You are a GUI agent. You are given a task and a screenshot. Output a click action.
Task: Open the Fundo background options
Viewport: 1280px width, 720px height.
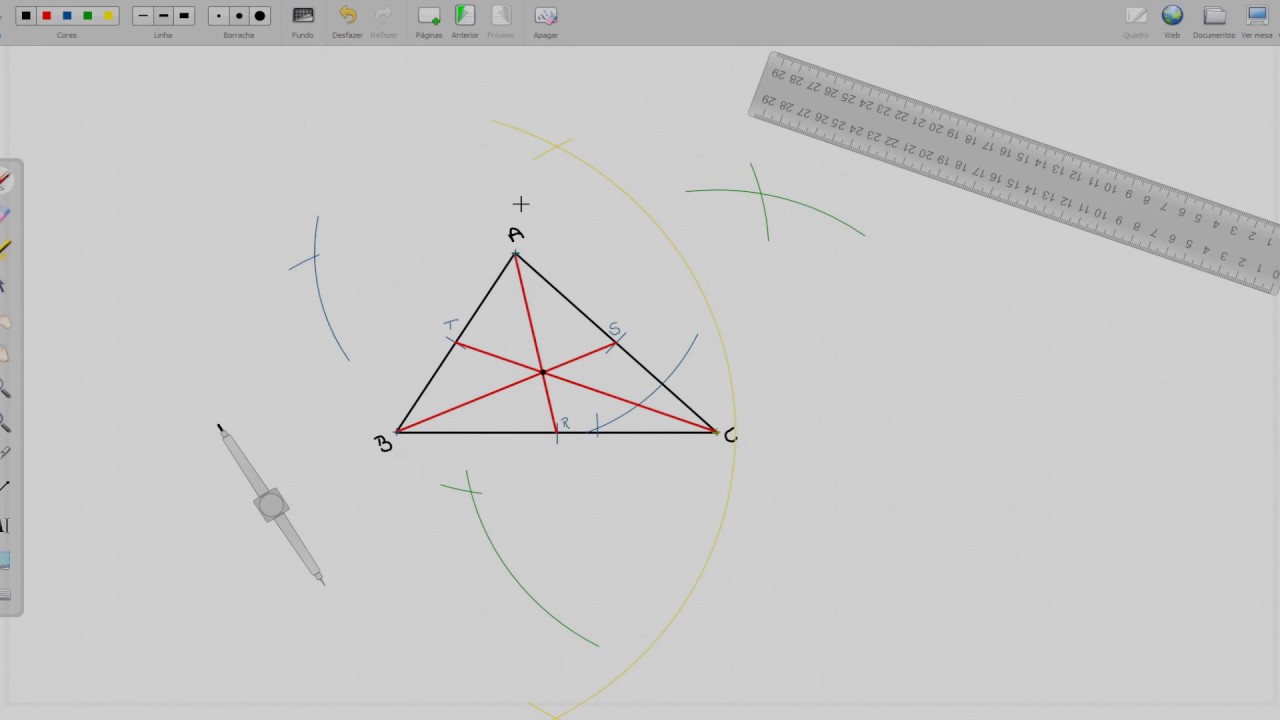(x=303, y=20)
